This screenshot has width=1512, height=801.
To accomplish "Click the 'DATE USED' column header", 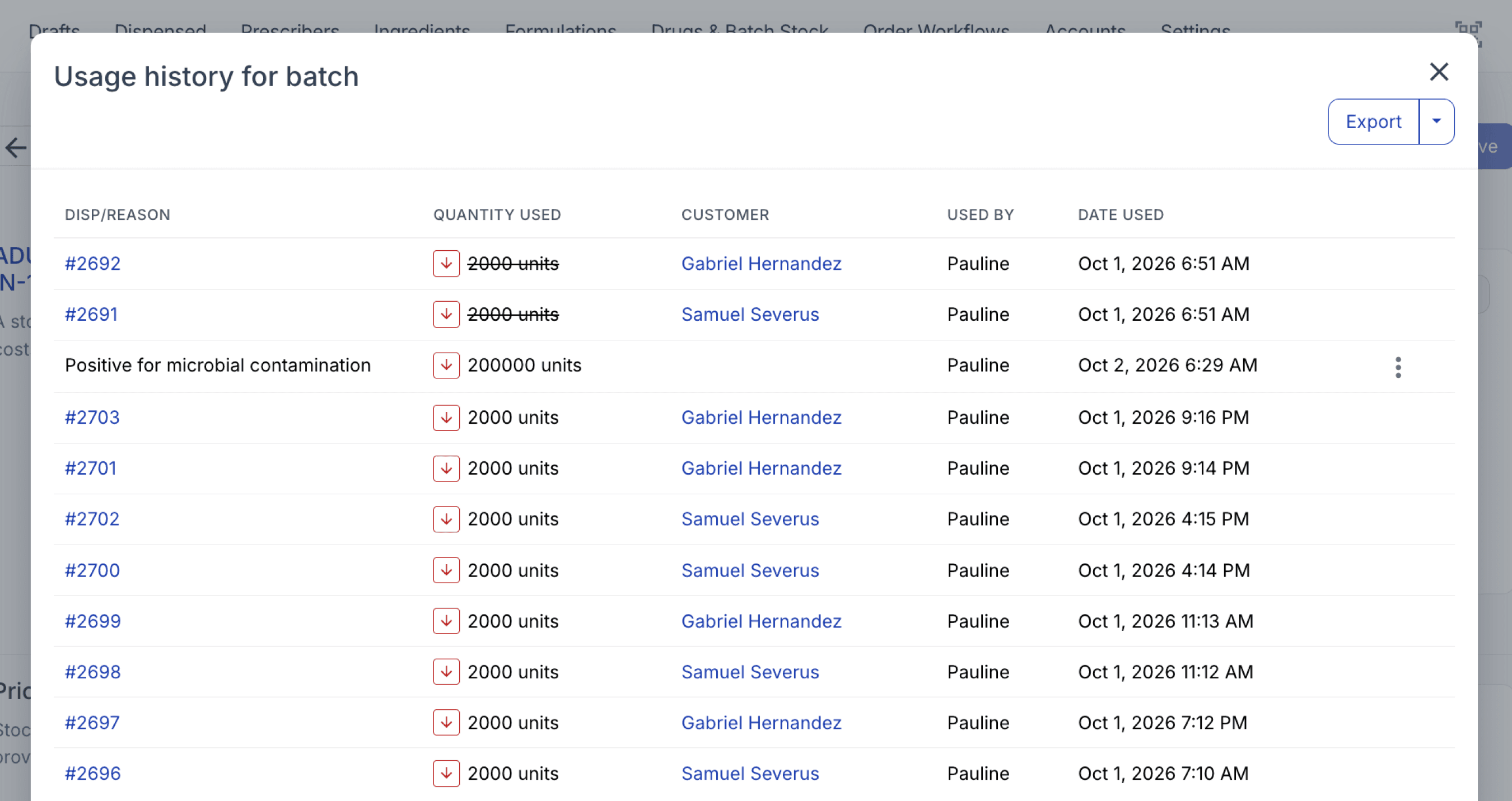I will (1121, 215).
